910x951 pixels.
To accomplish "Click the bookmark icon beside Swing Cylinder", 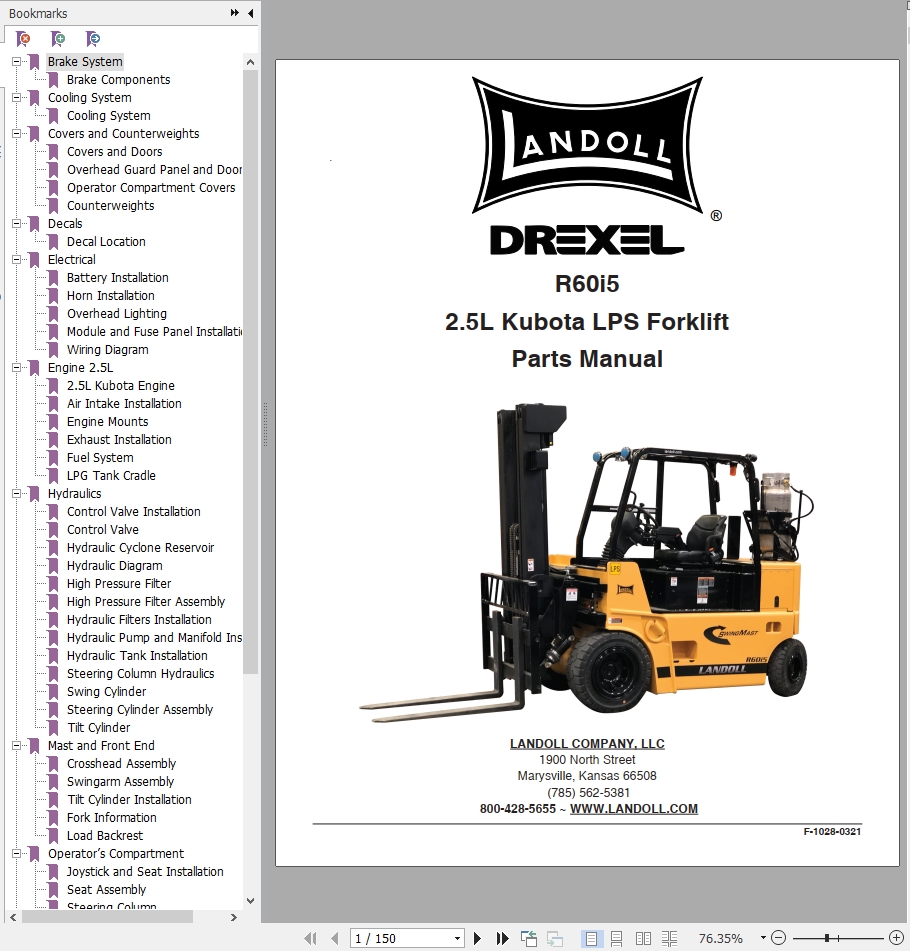I will click(x=53, y=692).
